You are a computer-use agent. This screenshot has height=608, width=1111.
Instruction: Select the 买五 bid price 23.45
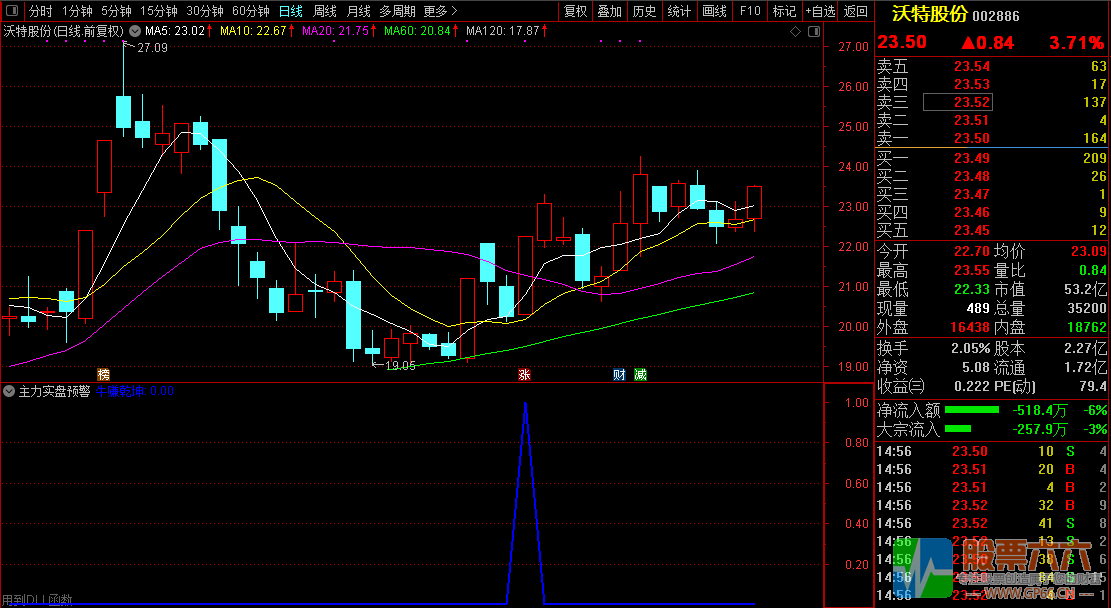click(971, 230)
